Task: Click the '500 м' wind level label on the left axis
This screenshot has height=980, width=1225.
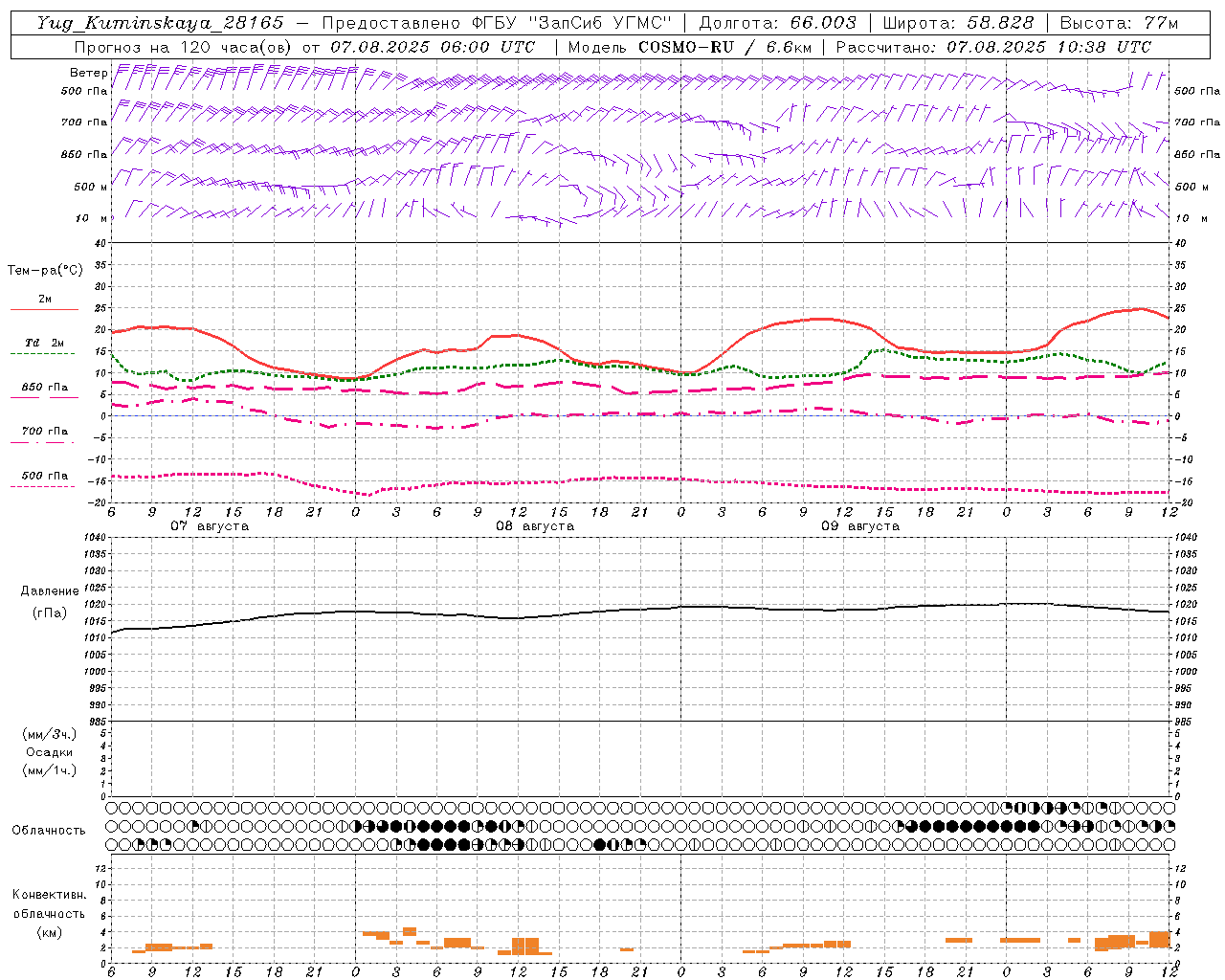Action: pos(91,188)
